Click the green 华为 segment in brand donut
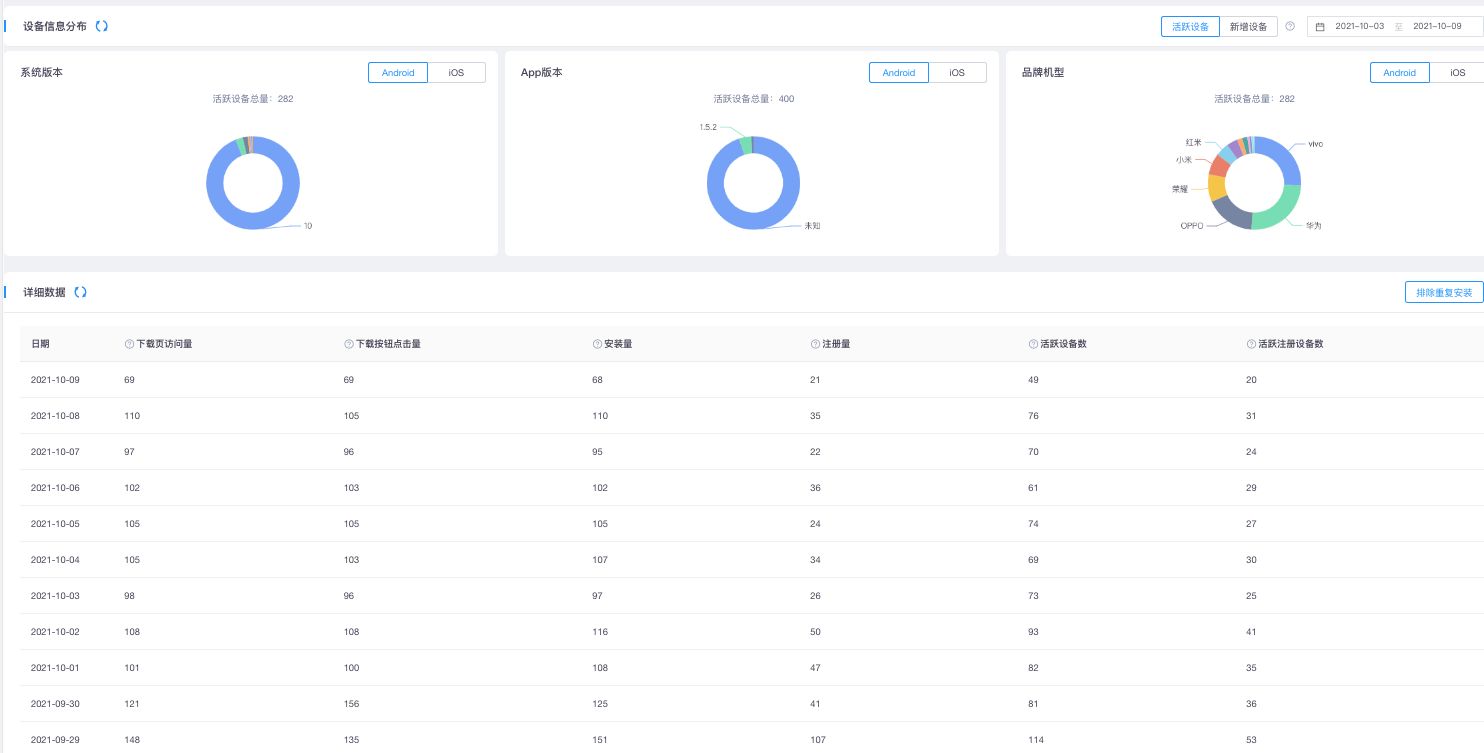 [1281, 209]
